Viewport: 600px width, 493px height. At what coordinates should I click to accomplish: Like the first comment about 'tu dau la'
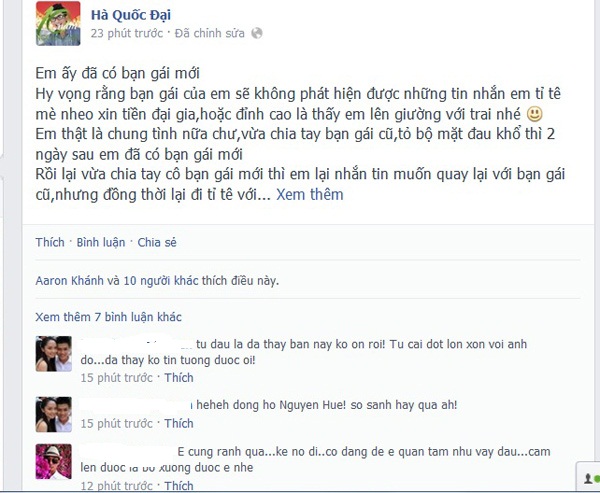pos(179,378)
